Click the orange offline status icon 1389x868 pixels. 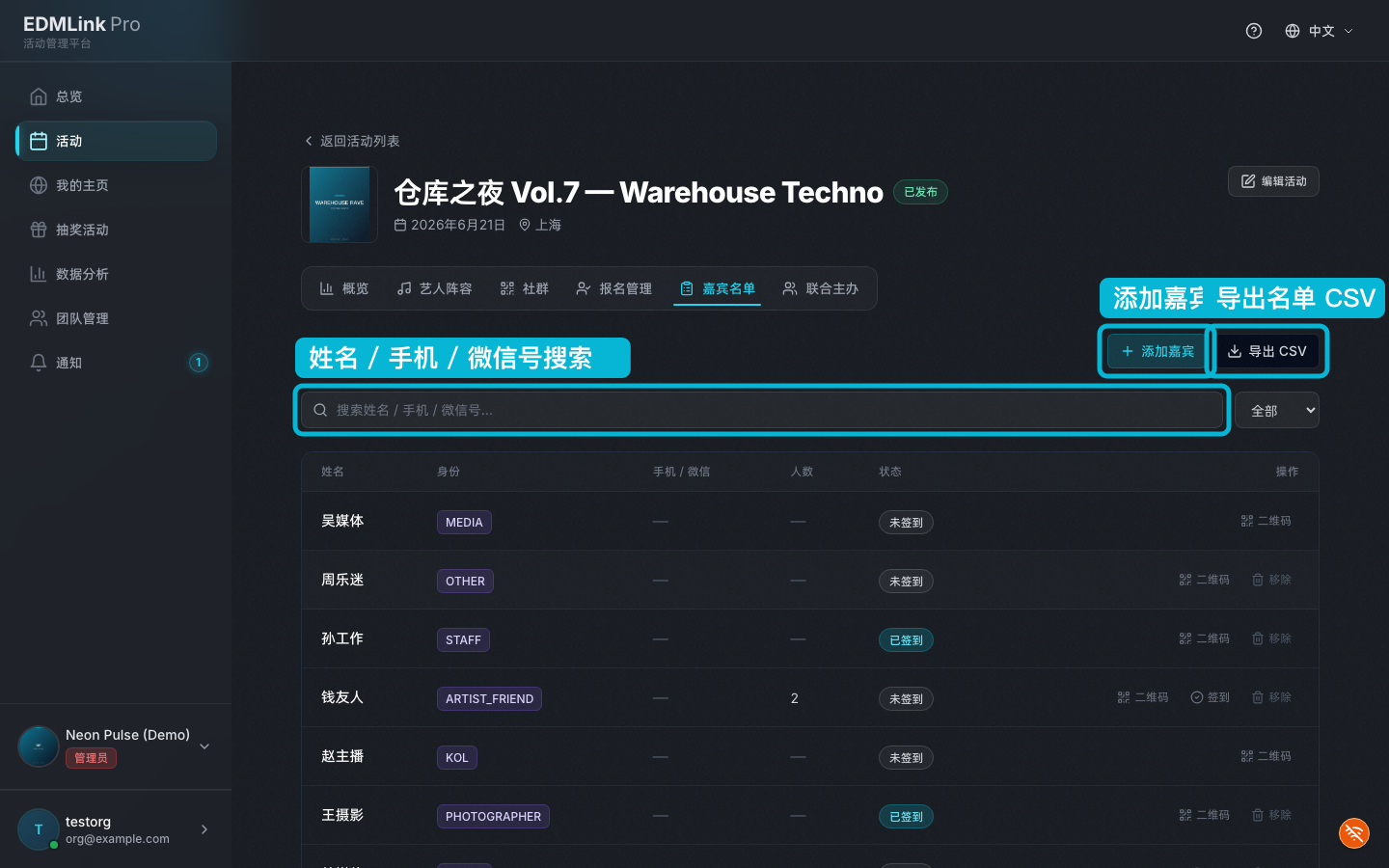pos(1354,833)
